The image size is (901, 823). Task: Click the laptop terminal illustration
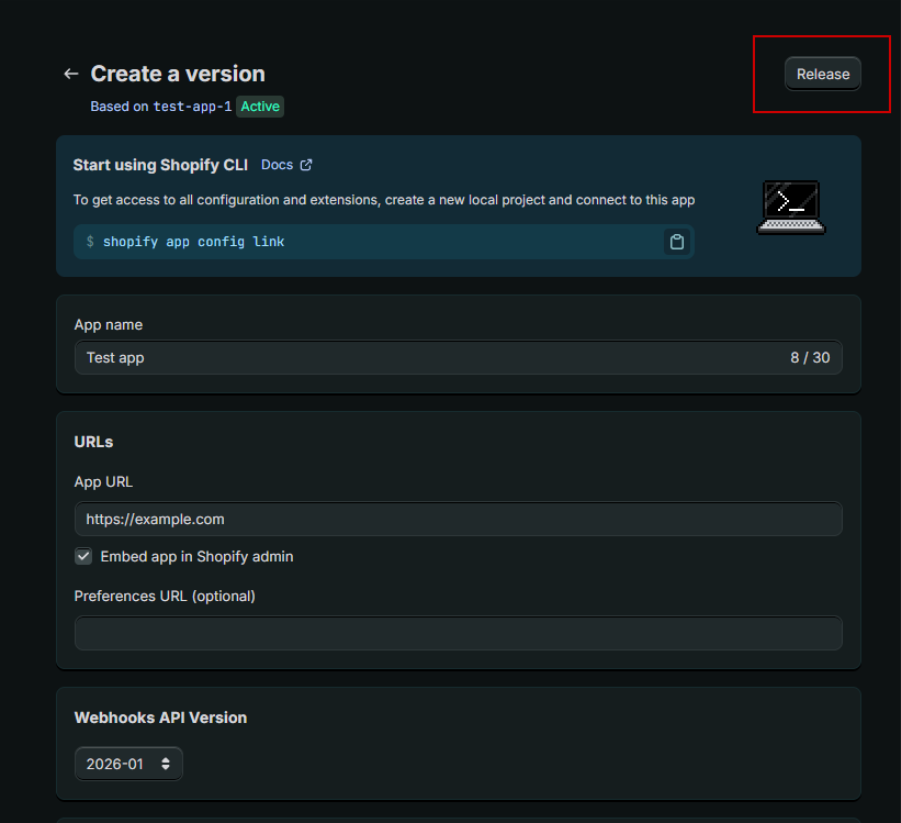pos(791,207)
